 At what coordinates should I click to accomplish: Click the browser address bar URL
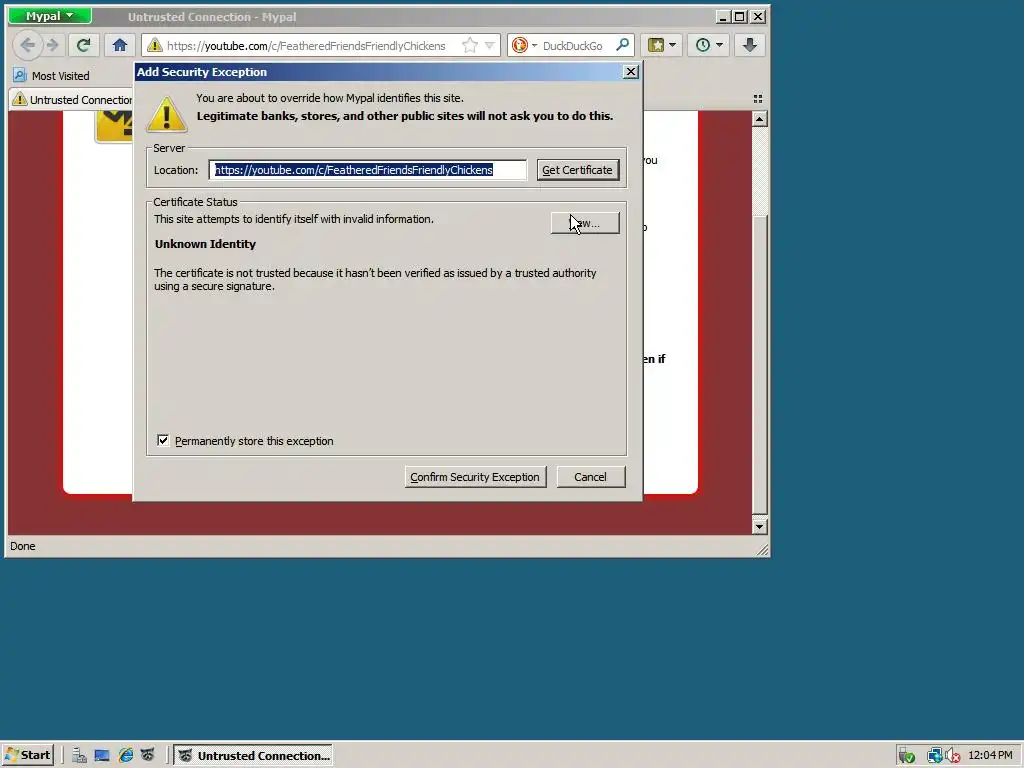pos(307,46)
